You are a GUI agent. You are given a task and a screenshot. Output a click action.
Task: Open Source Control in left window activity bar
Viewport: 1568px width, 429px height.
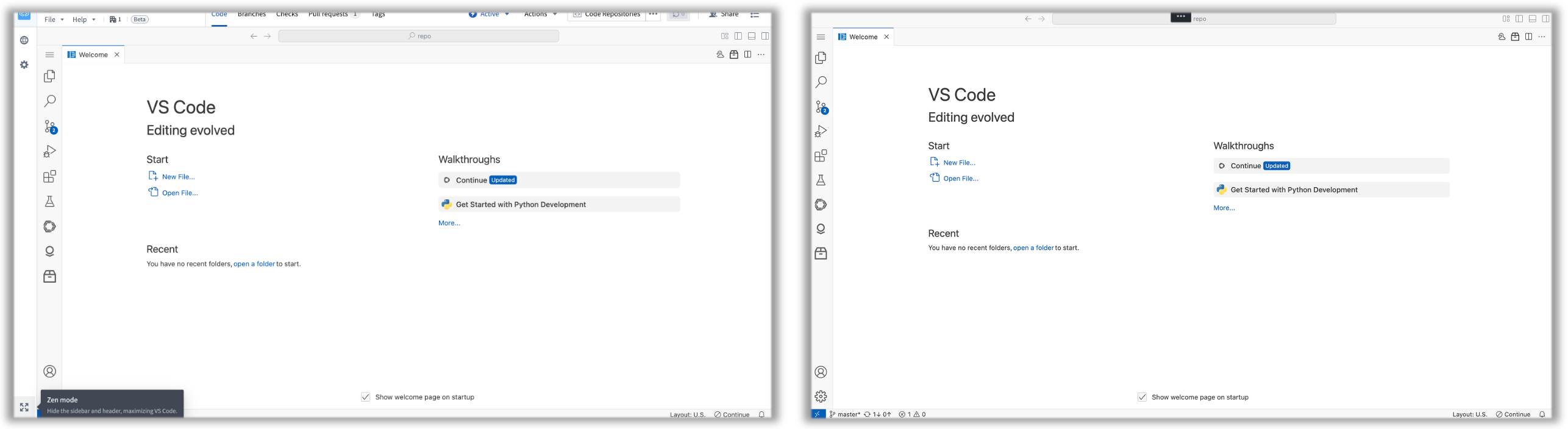pos(50,126)
